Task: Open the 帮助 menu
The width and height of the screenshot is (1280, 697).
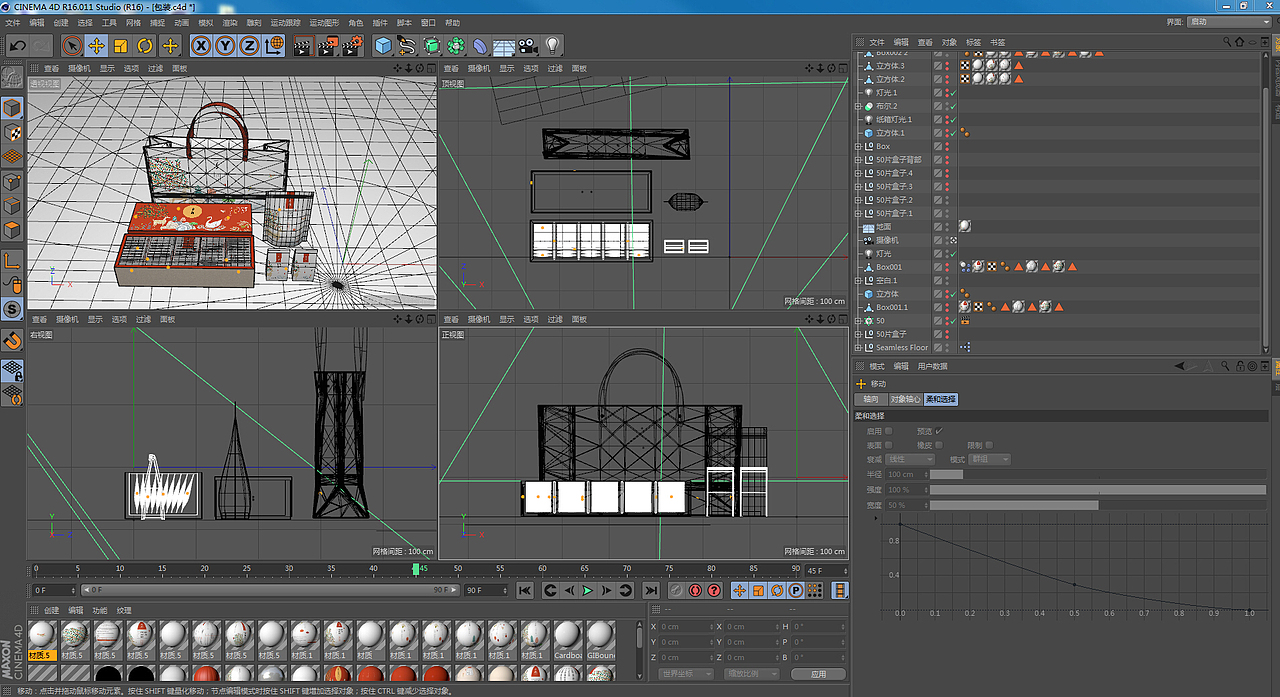Action: pyautogui.click(x=453, y=22)
